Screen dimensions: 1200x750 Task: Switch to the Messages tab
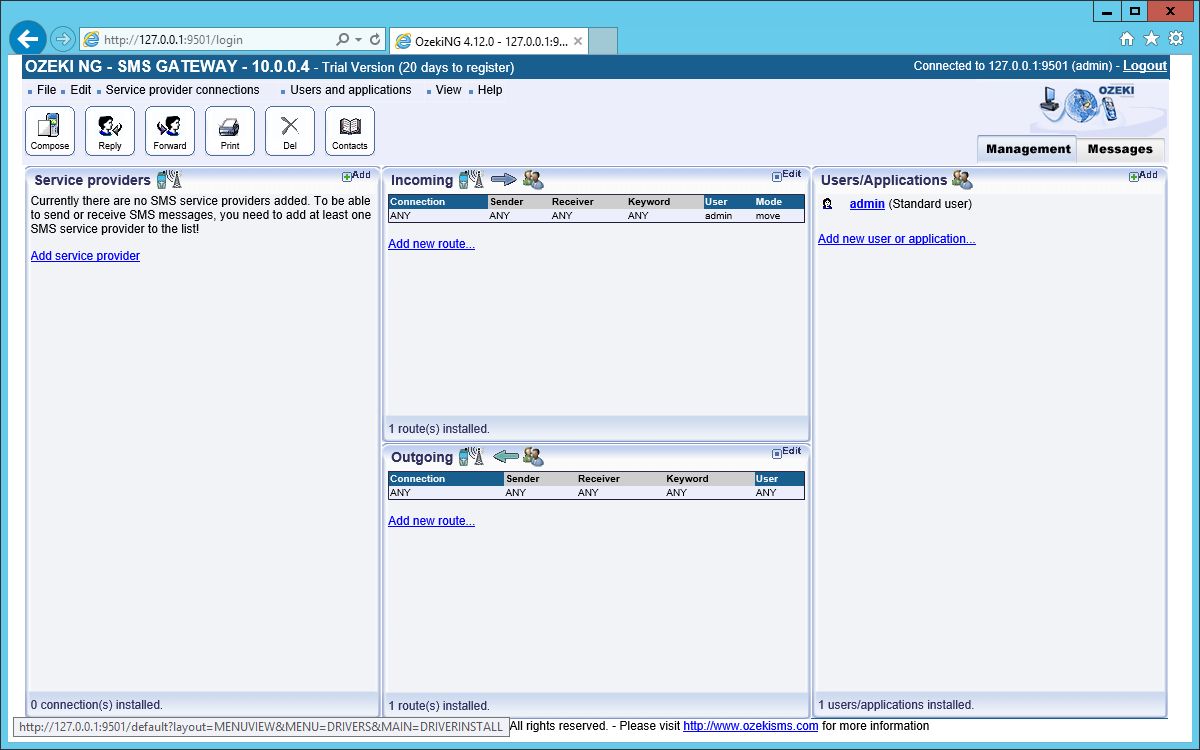(1120, 149)
